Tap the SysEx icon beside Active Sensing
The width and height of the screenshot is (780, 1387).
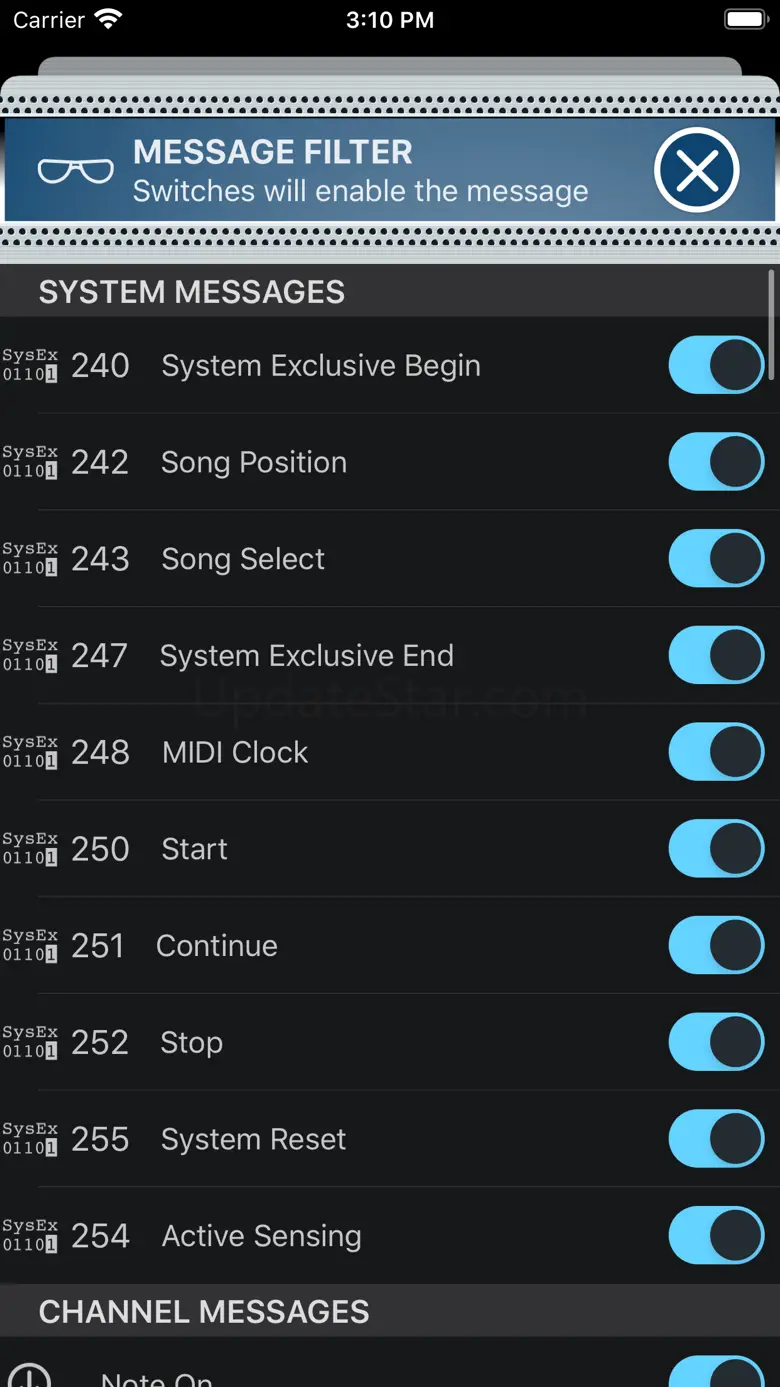point(30,1236)
